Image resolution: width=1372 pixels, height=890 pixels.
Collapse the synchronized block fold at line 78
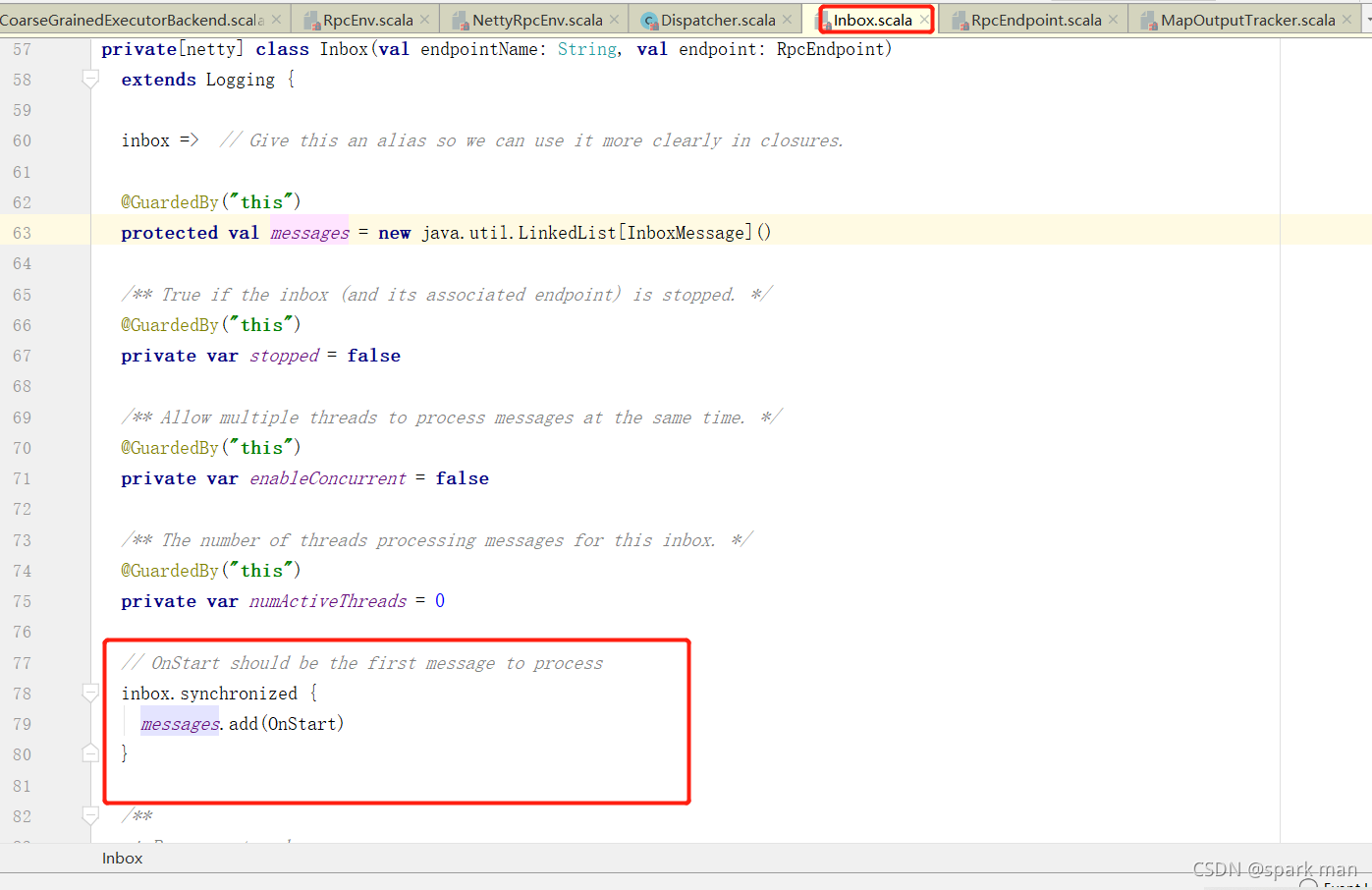(90, 694)
